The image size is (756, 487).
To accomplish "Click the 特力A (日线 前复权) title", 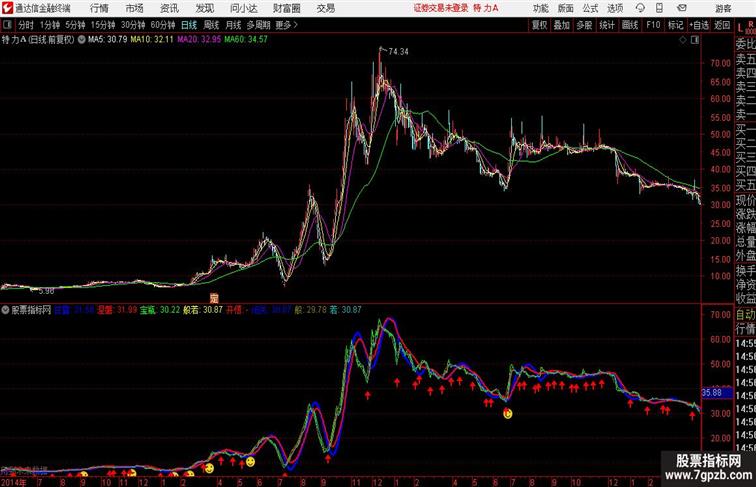I will 38,40.
